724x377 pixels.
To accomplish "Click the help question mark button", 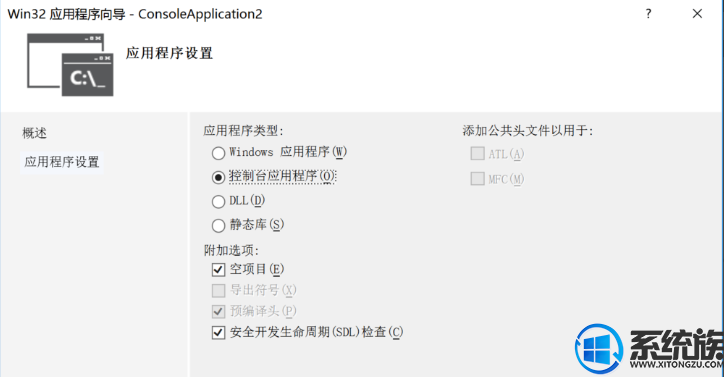I will pos(648,14).
